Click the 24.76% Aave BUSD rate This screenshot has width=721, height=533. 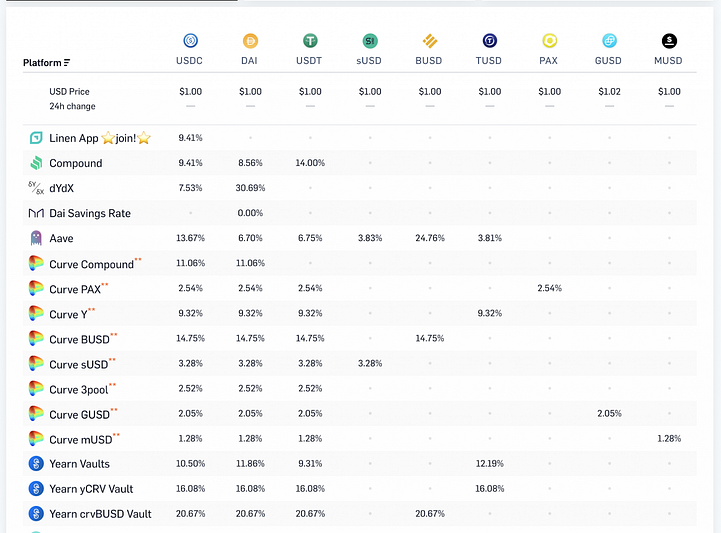(430, 238)
